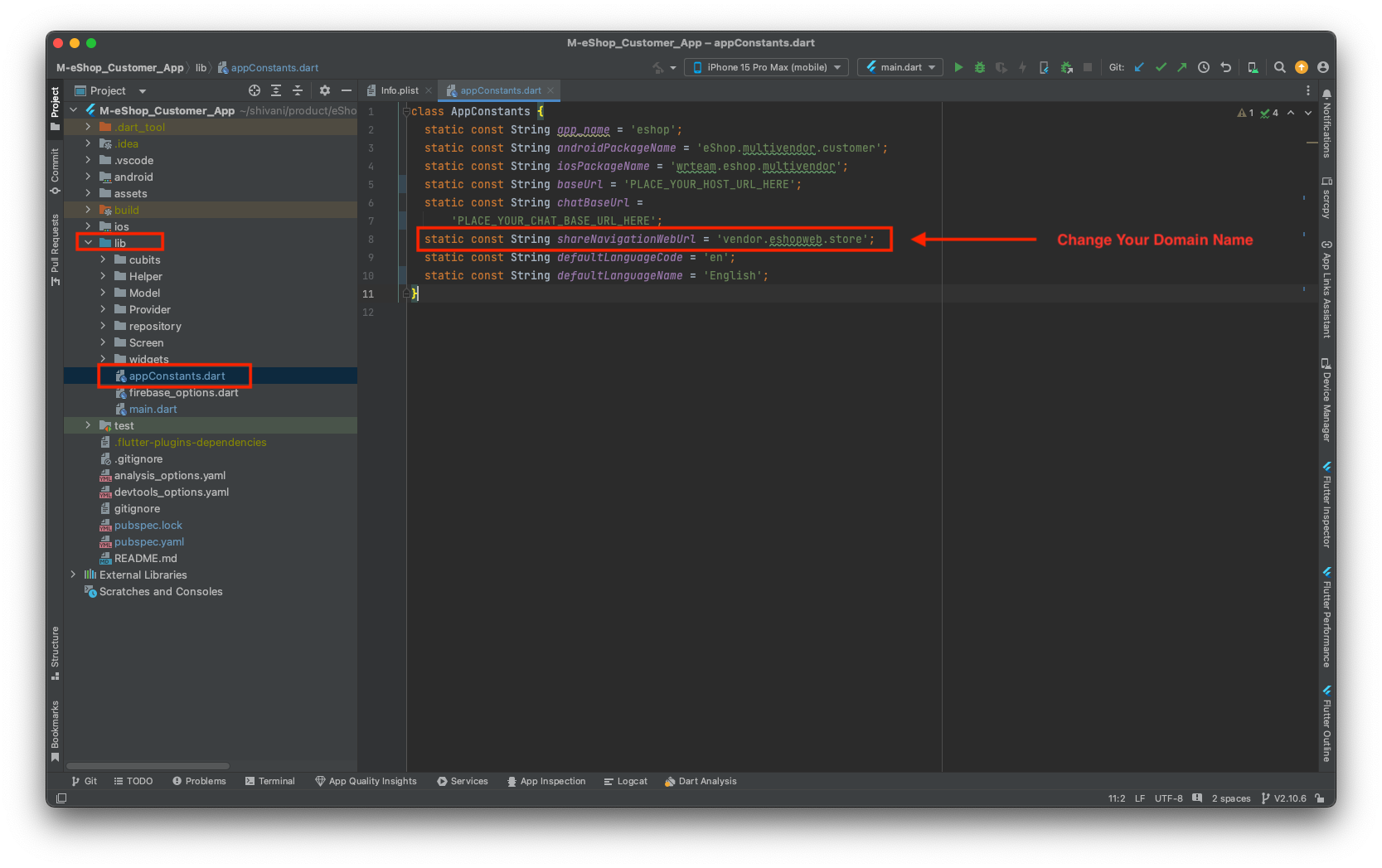This screenshot has height=868, width=1382.
Task: Click the orange IDE update icon
Action: point(1302,67)
